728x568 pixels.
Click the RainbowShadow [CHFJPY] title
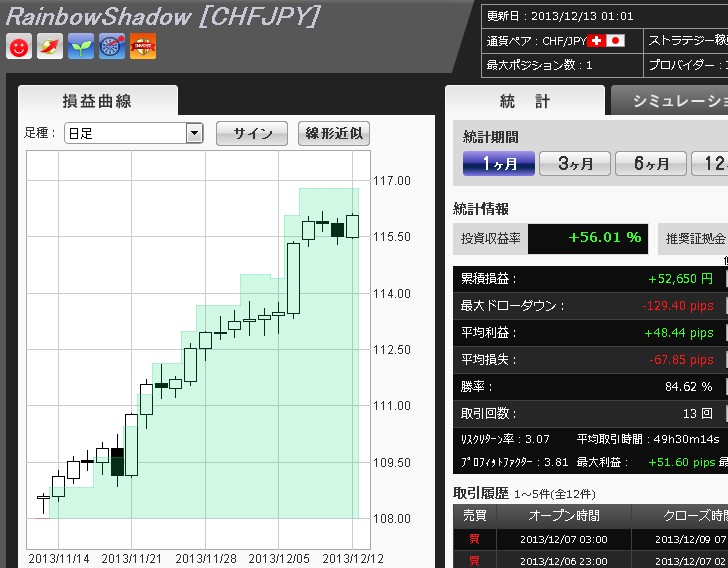[x=163, y=17]
